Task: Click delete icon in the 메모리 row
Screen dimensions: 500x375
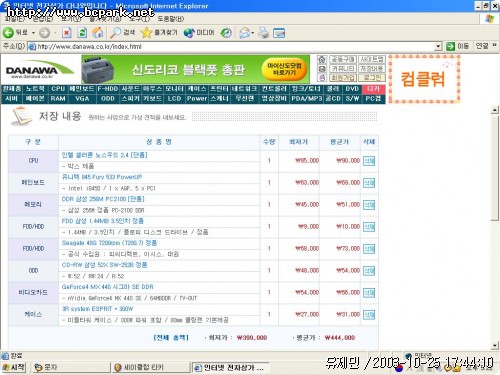Action: 369,205
